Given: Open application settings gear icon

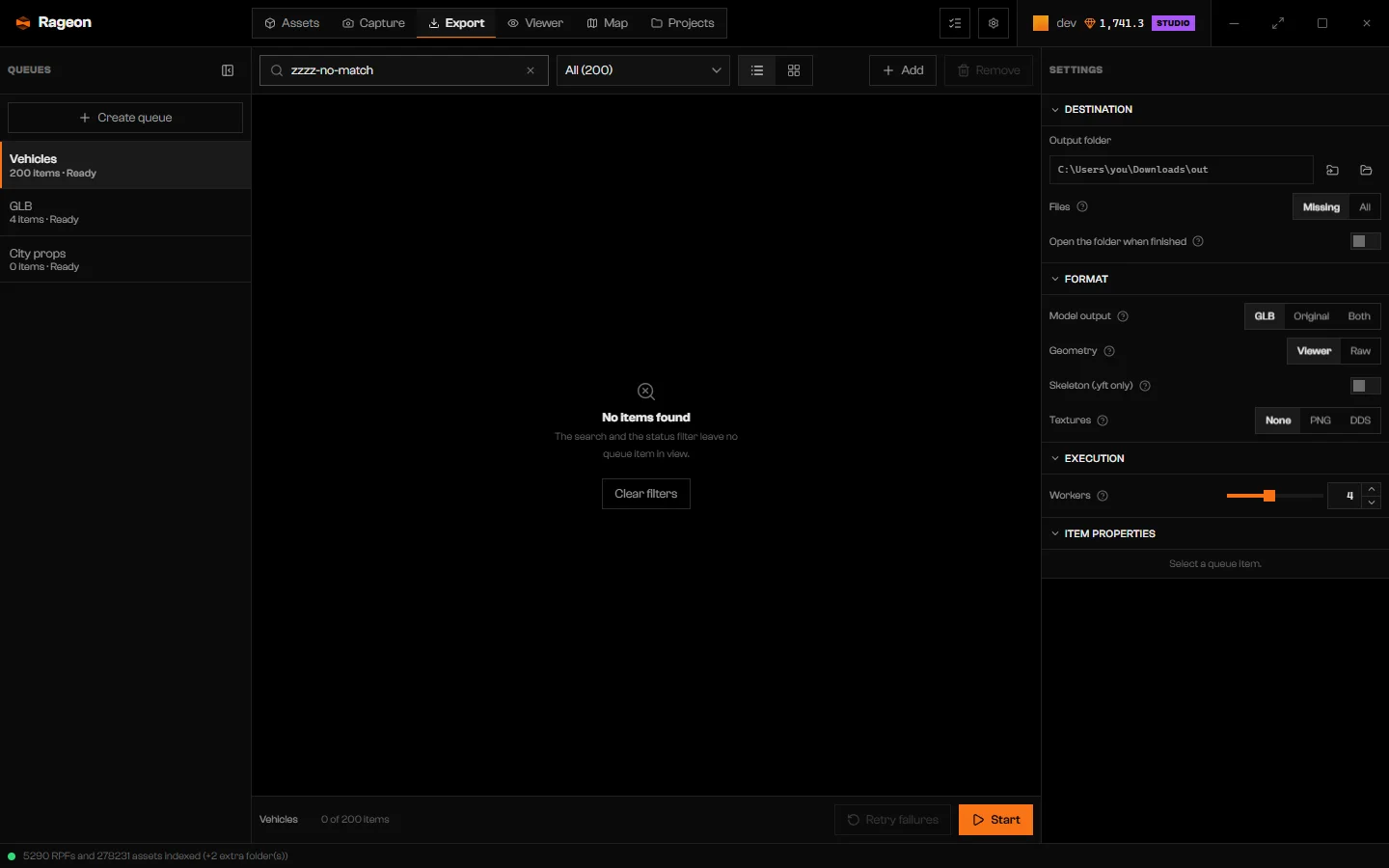Looking at the screenshot, I should coord(994,23).
